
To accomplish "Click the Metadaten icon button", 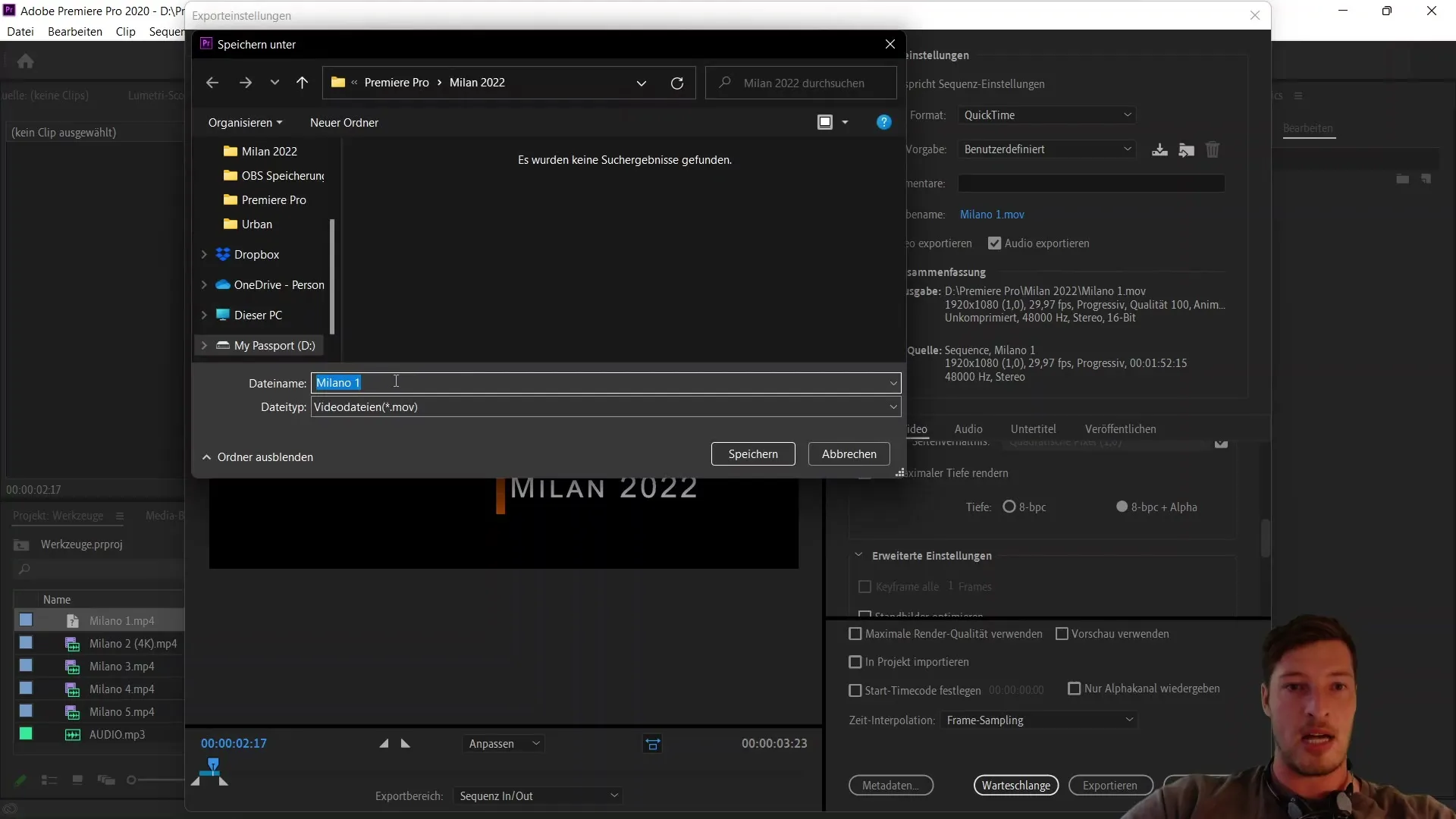I will 890,785.
